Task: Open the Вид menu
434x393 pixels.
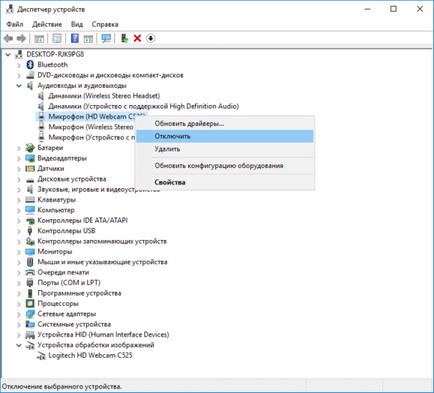Action: pyautogui.click(x=77, y=24)
